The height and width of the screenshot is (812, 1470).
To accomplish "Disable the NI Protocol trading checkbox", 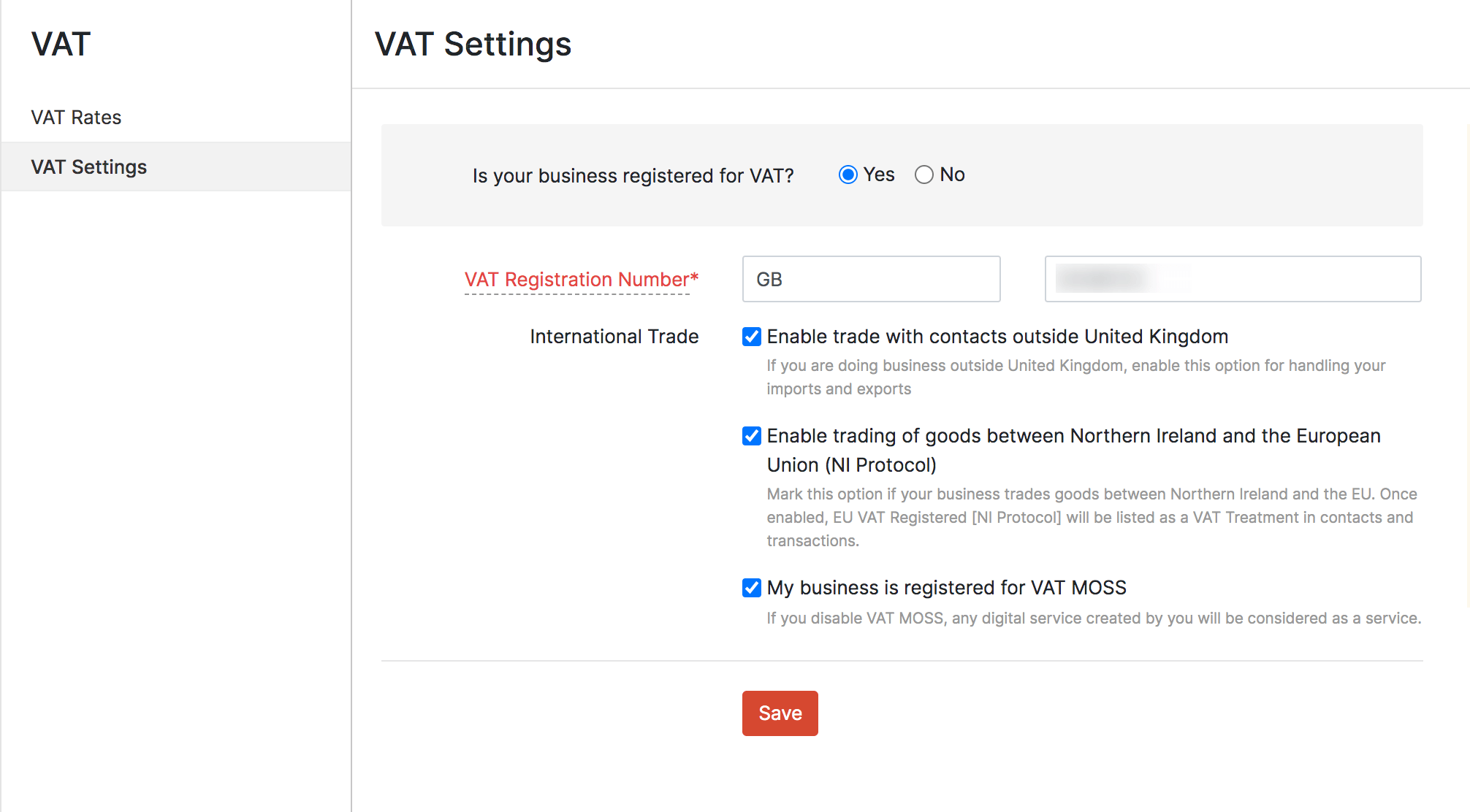I will point(751,436).
